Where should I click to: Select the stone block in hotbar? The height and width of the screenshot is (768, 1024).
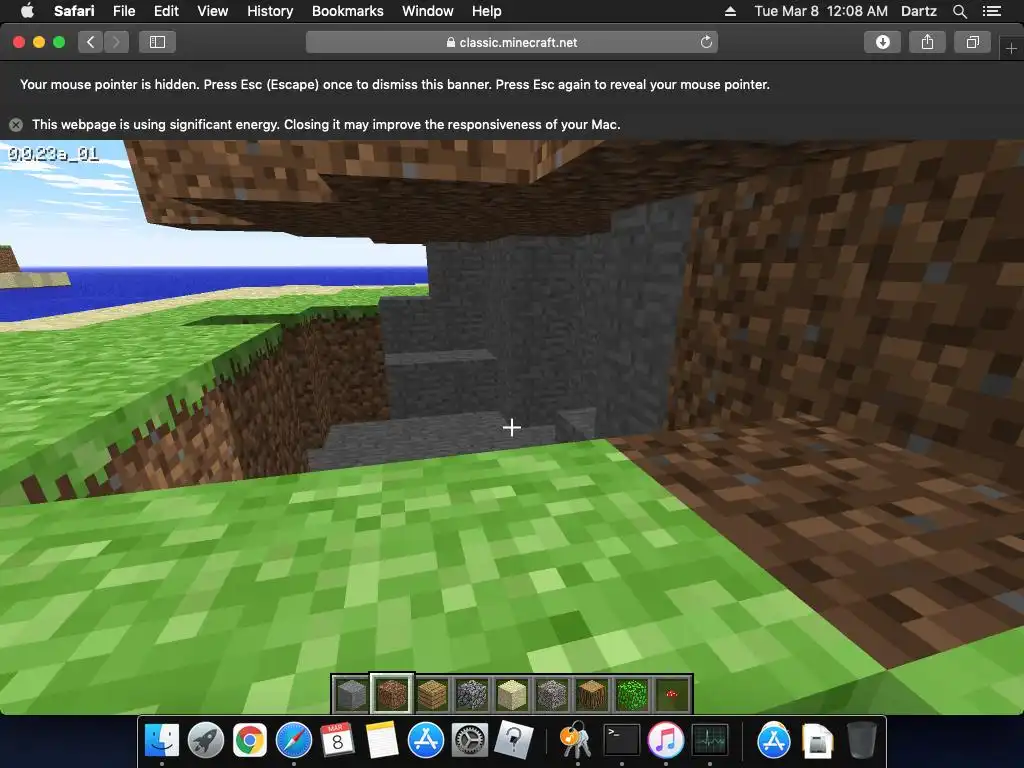351,694
